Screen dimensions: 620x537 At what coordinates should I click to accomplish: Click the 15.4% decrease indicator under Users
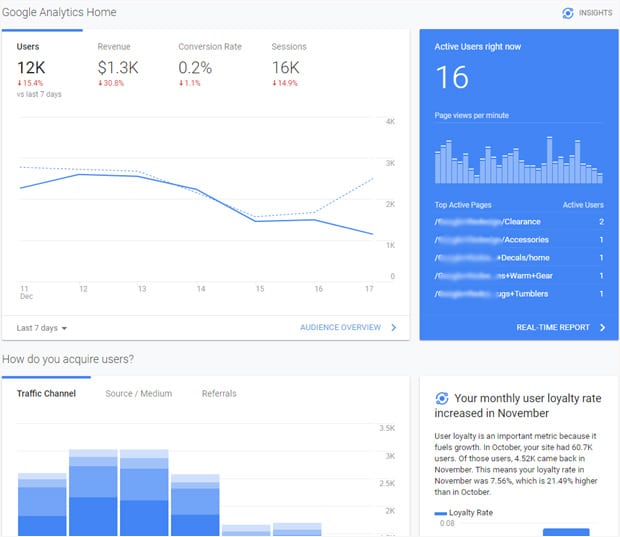(x=30, y=83)
